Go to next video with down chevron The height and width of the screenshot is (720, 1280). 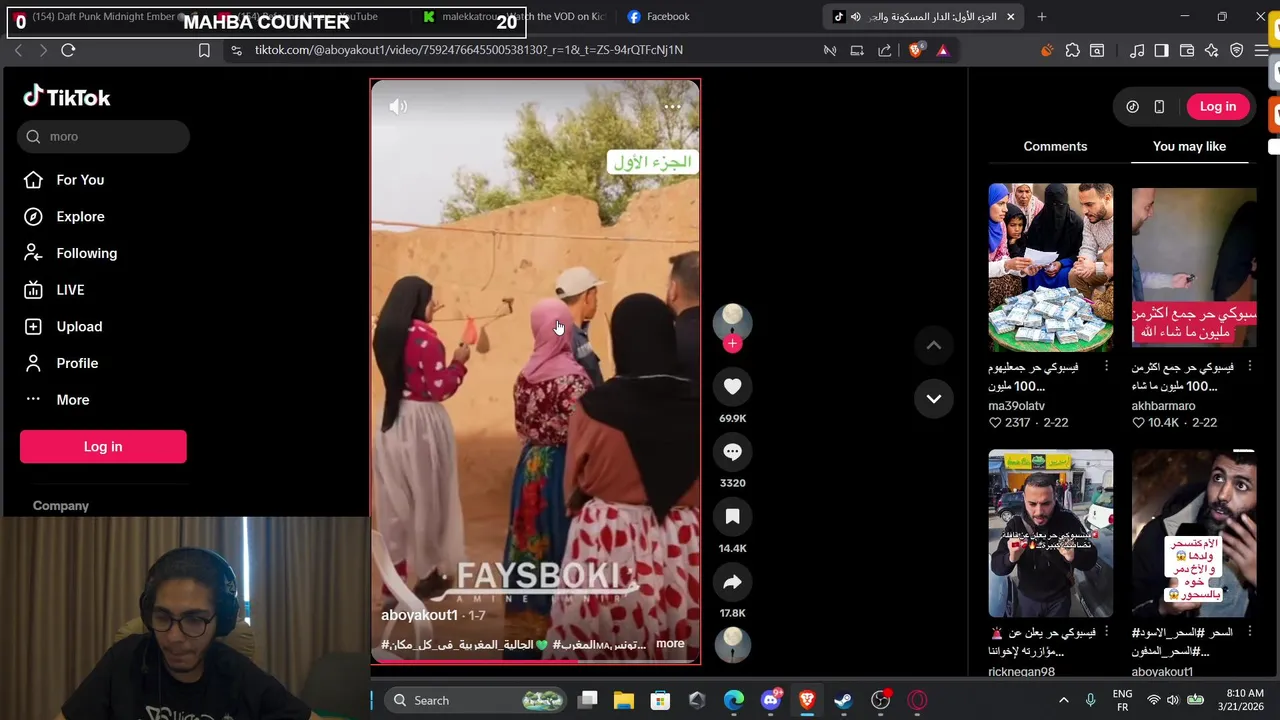(933, 398)
